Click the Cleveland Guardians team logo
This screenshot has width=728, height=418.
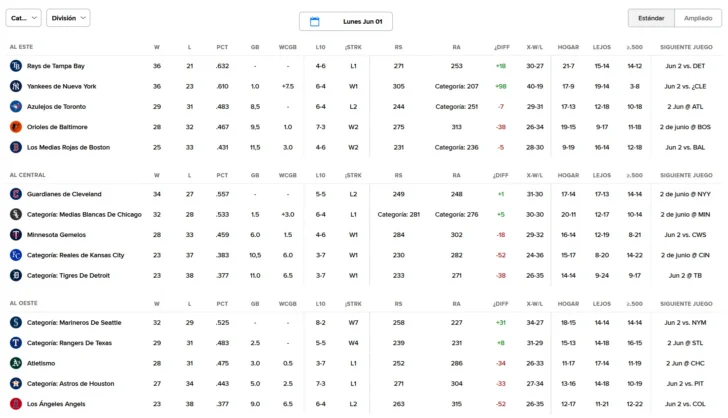[16, 194]
